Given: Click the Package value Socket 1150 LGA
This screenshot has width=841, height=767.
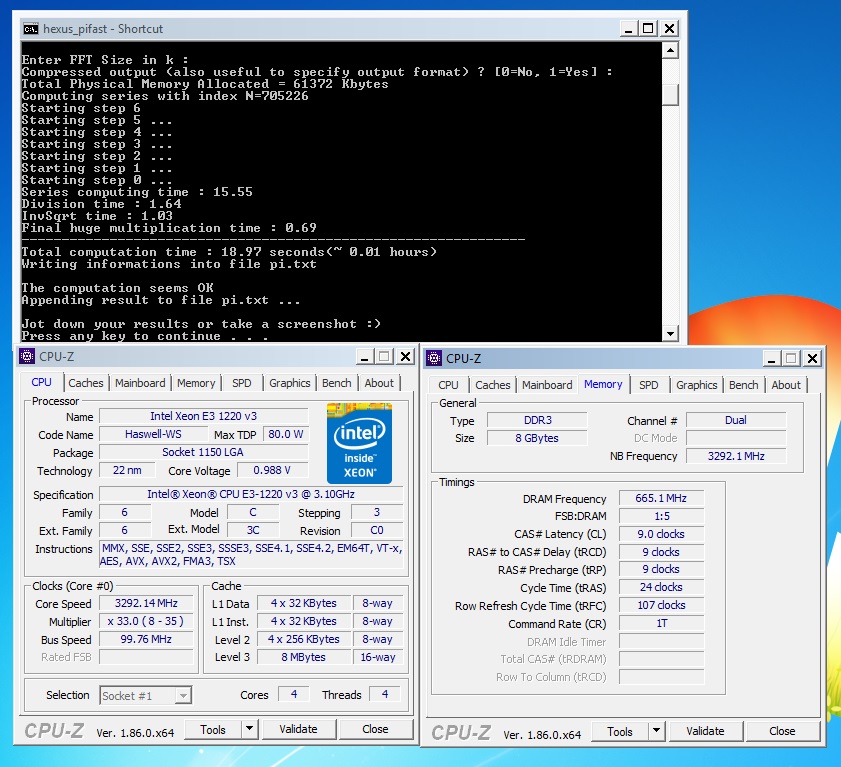Looking at the screenshot, I should (204, 452).
